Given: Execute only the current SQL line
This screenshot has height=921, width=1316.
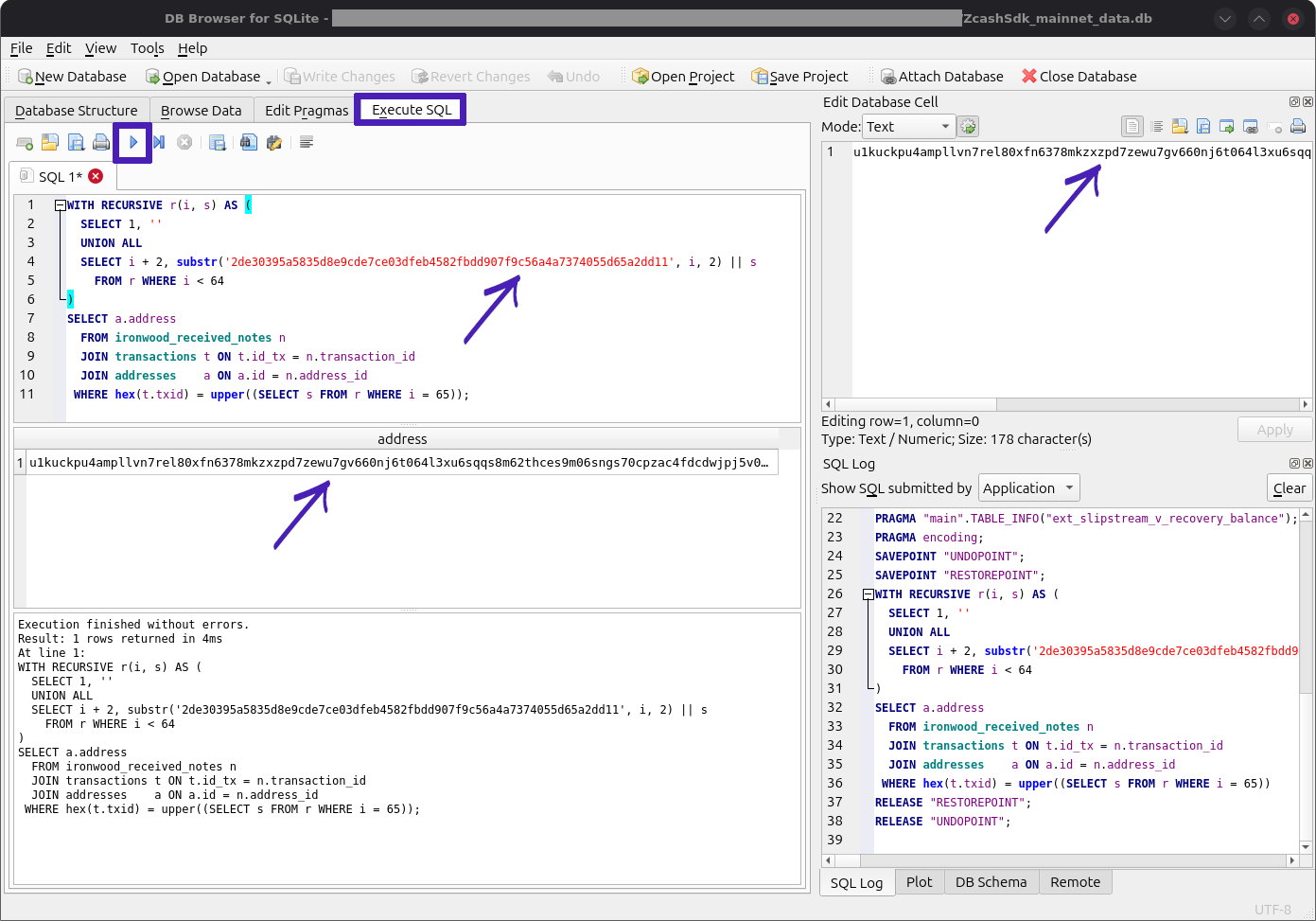Looking at the screenshot, I should (x=159, y=142).
